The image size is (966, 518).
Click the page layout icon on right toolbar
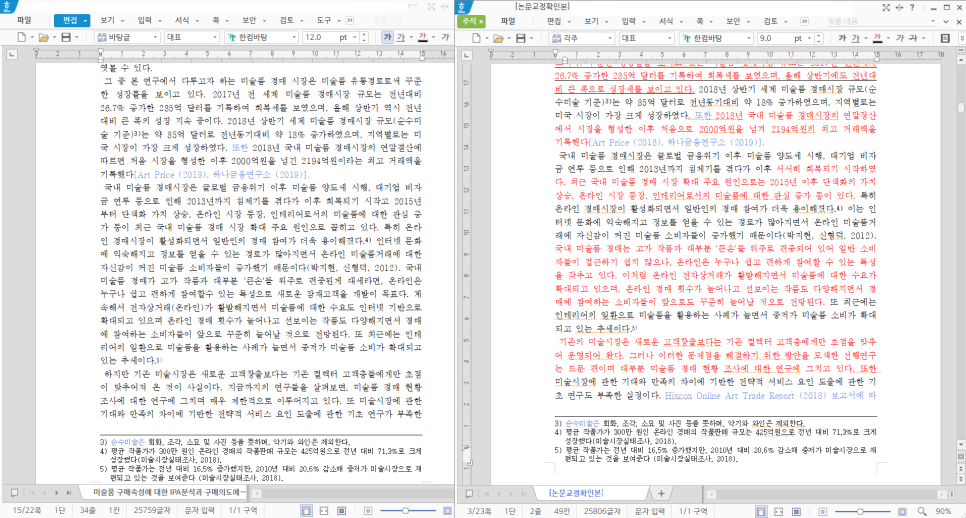coord(946,38)
